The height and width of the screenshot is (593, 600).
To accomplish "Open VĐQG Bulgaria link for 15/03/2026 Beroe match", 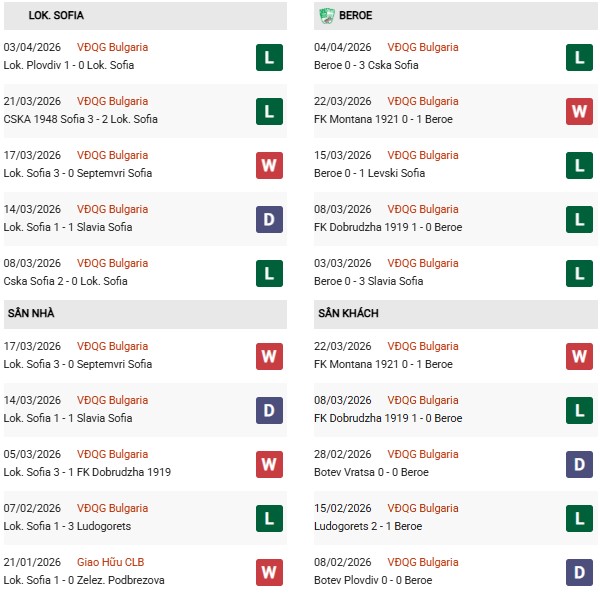I will tap(424, 155).
